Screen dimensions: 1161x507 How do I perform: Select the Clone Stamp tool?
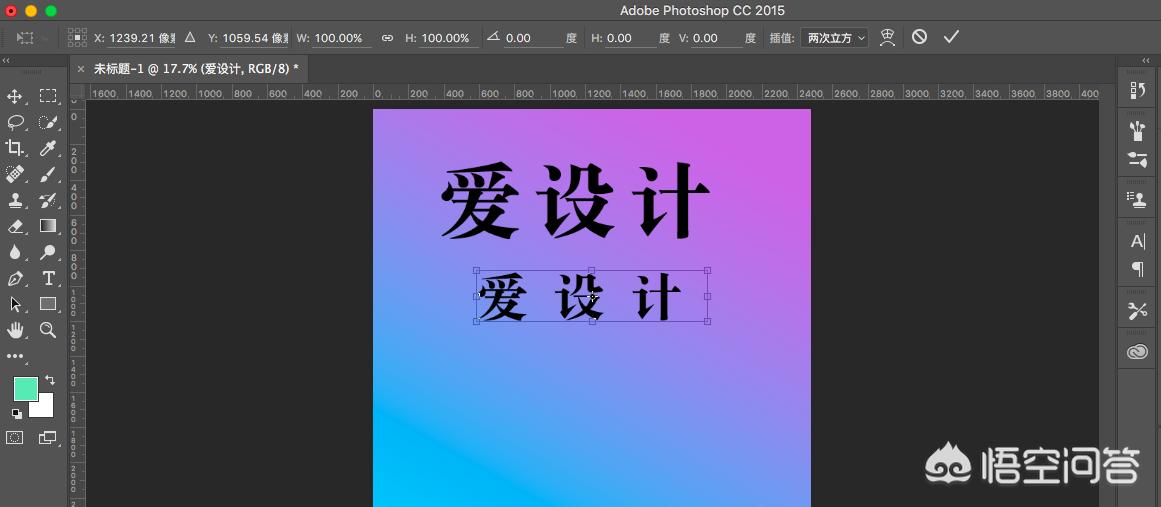(x=14, y=200)
